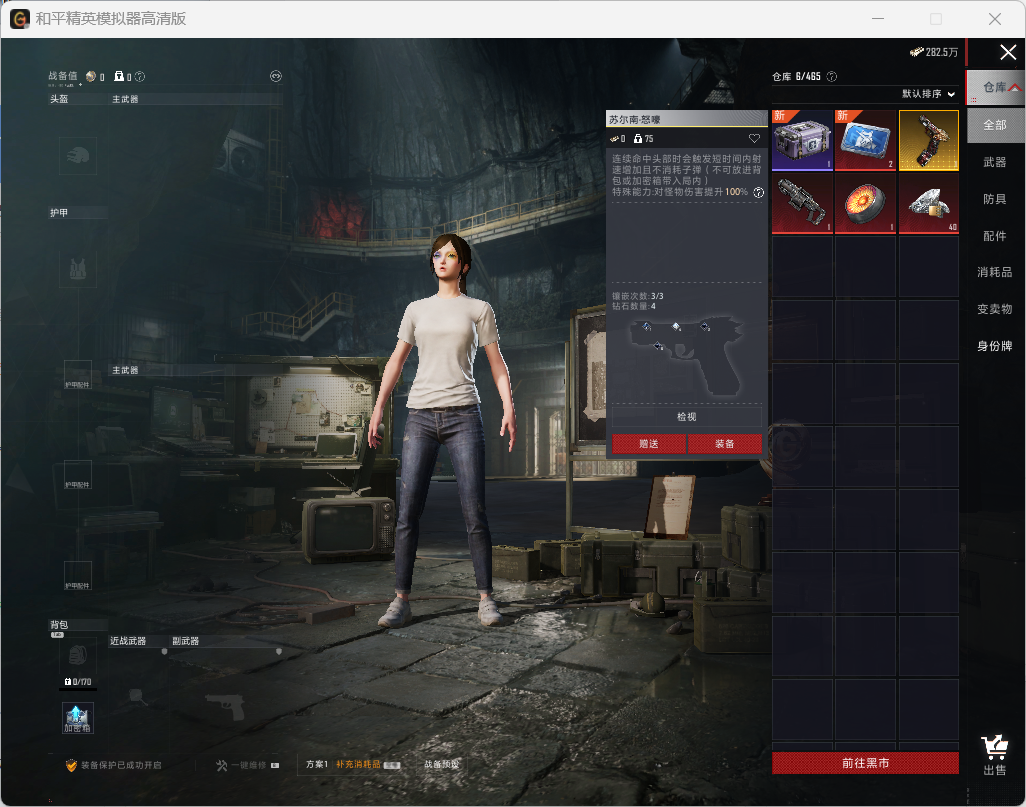Open combat readiness value help icon

[x=140, y=77]
